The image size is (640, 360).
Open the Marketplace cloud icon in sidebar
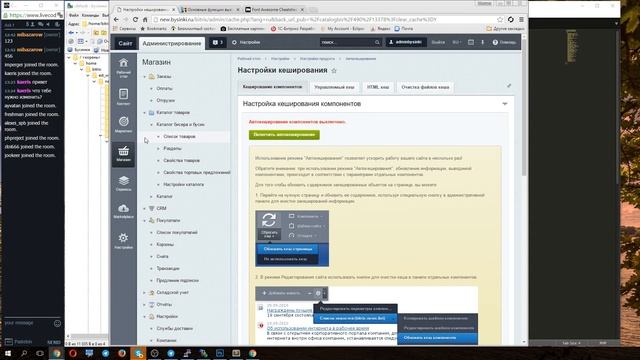pyautogui.click(x=123, y=209)
